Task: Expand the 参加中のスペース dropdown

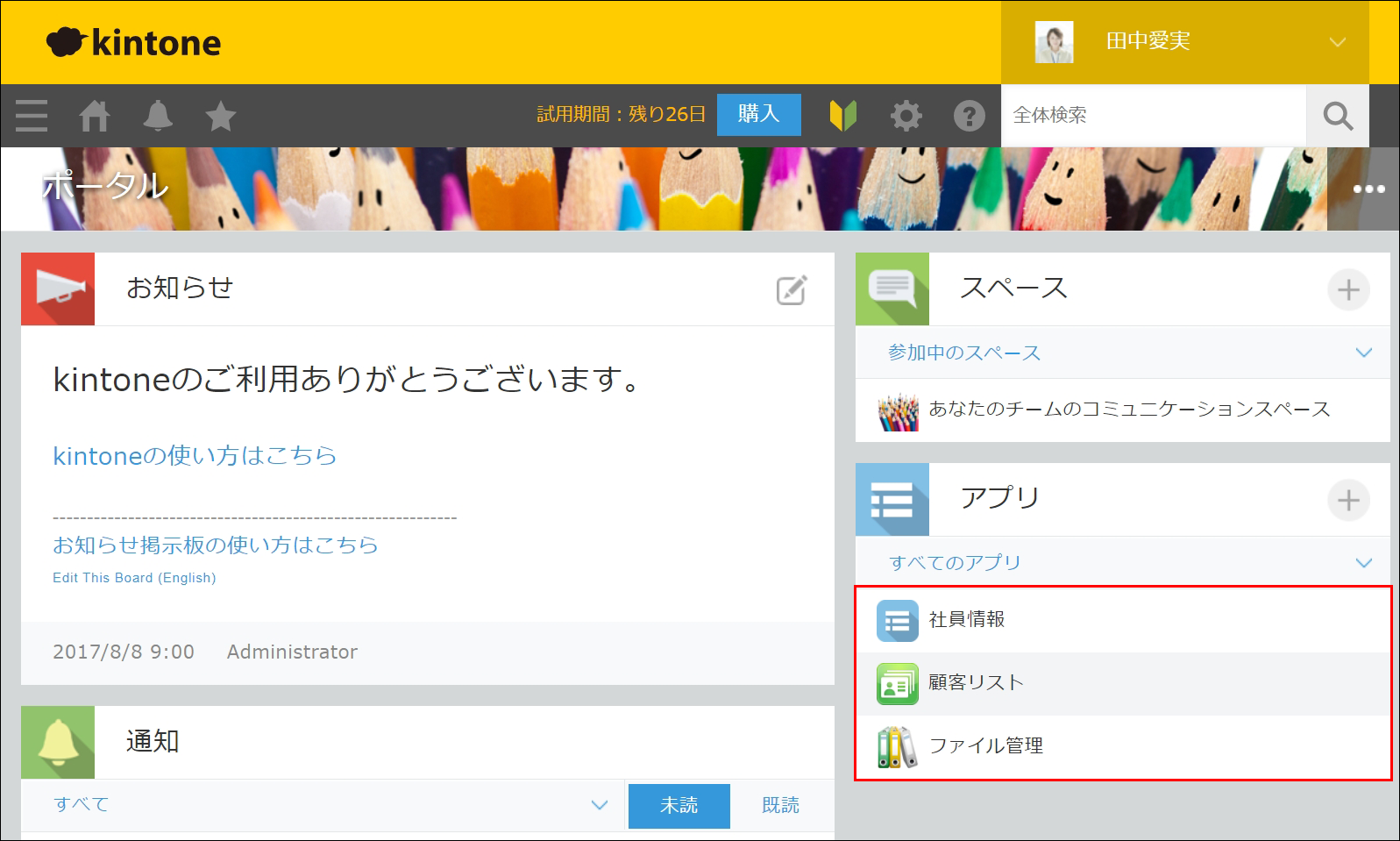Action: click(x=1363, y=353)
